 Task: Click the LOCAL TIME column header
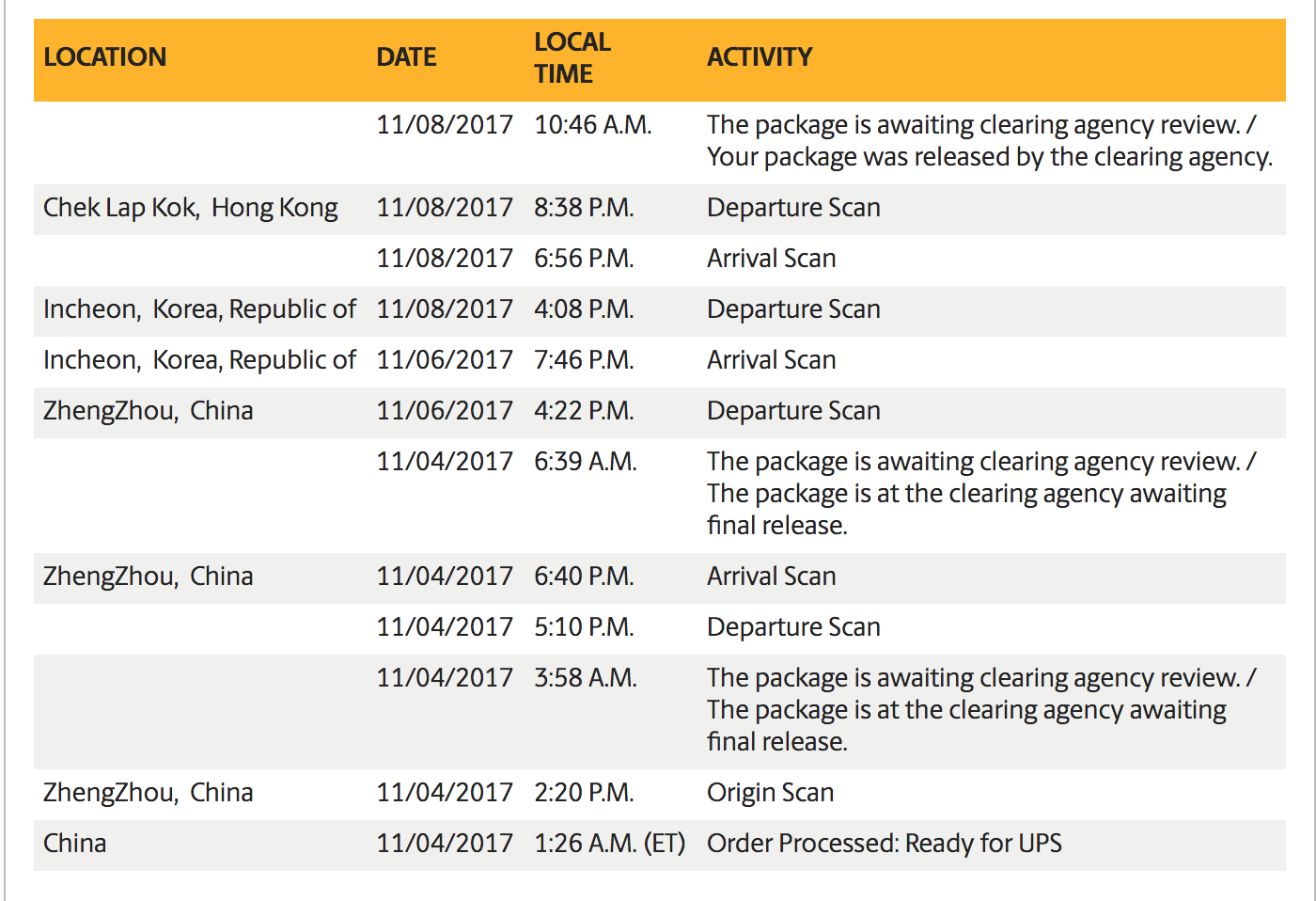click(x=572, y=57)
